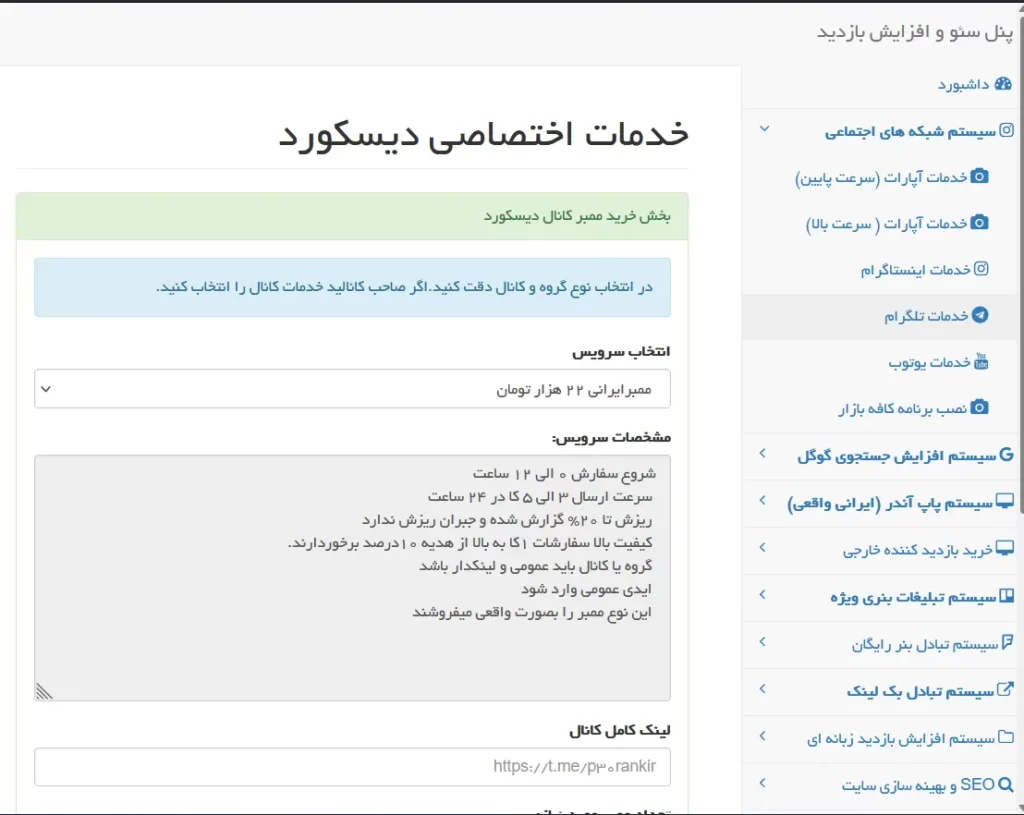Click the خدمات اختصاصی دیسکورد page heading
Image resolution: width=1024 pixels, height=815 pixels.
(483, 135)
